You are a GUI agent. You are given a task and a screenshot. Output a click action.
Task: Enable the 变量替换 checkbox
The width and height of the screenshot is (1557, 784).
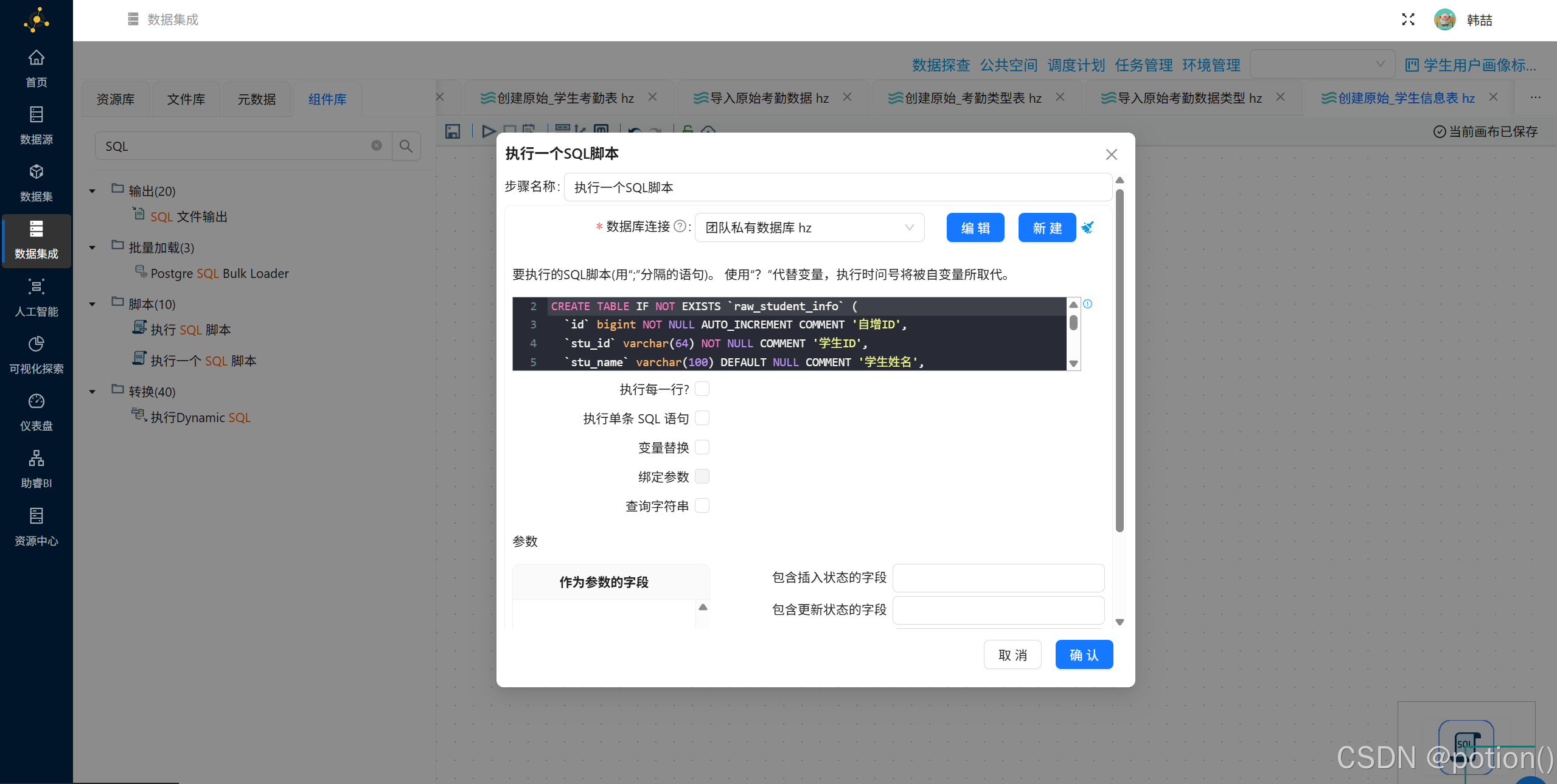[702, 447]
